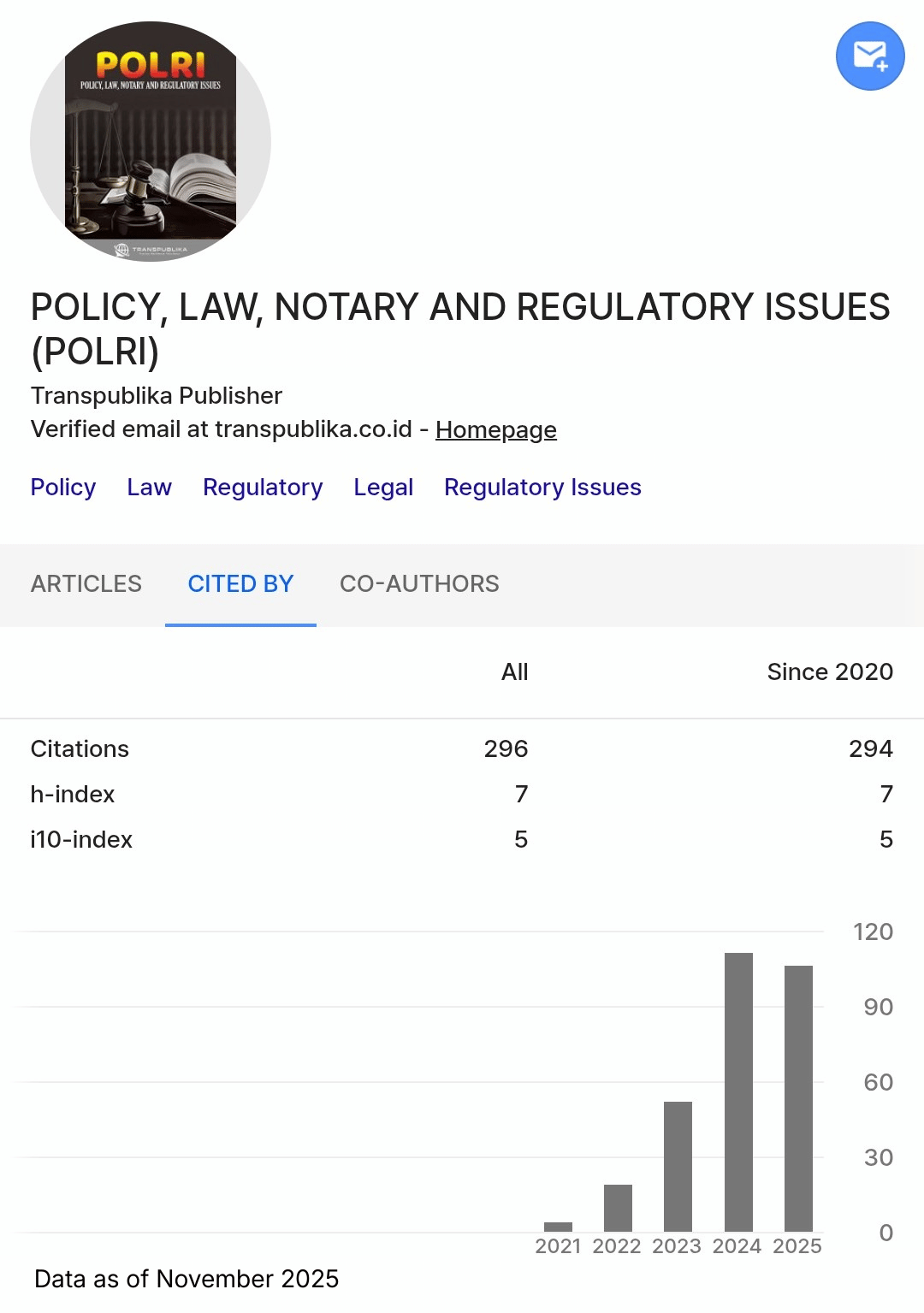Select the Cited By tab
924x1313 pixels.
(x=240, y=584)
